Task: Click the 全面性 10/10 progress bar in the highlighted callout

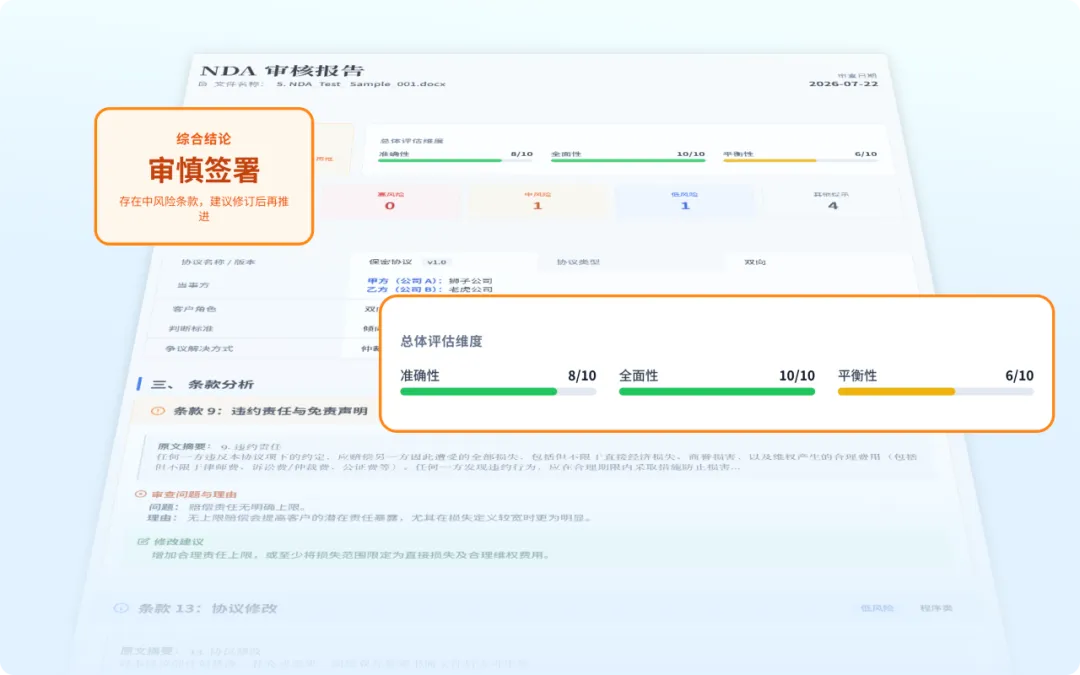Action: [716, 391]
